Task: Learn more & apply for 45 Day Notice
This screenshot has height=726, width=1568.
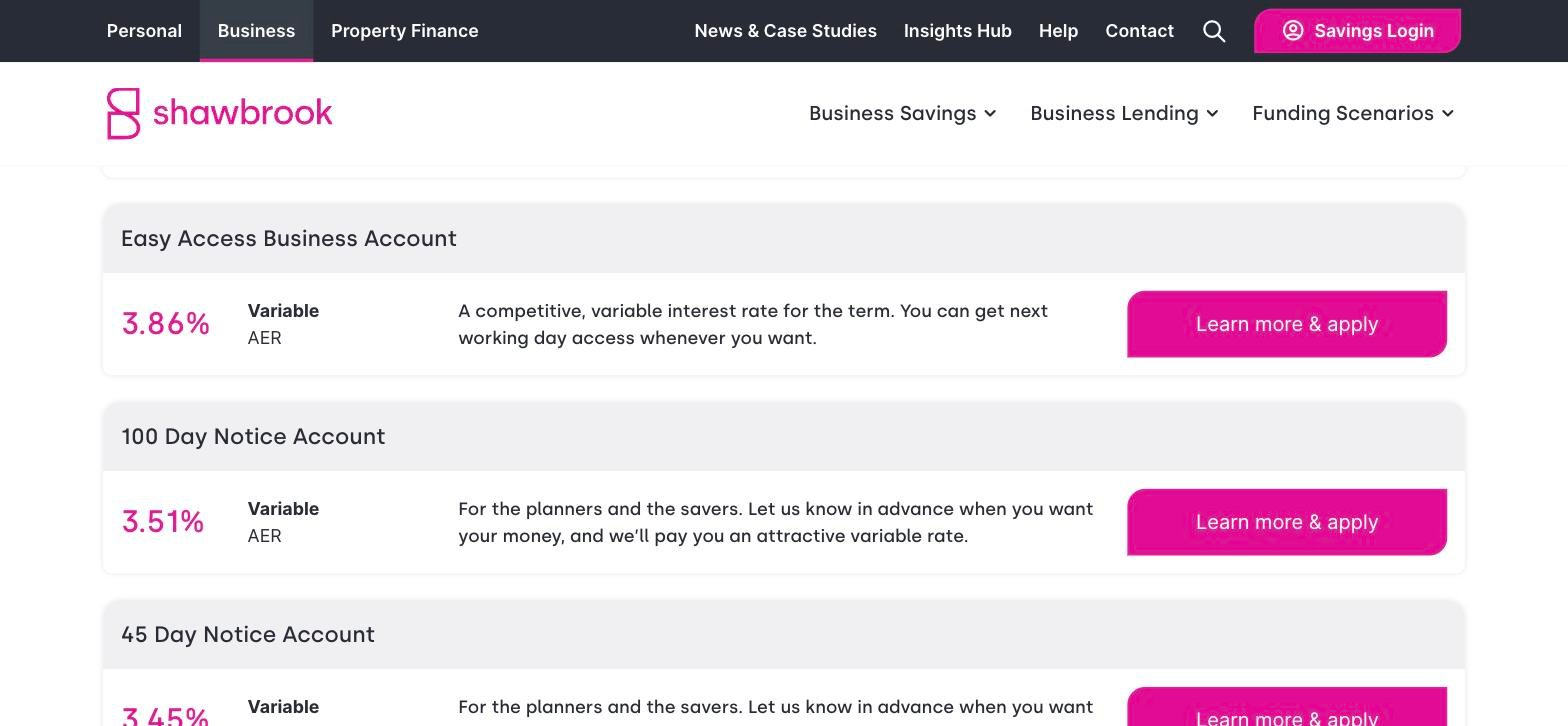Action: [x=1287, y=708]
